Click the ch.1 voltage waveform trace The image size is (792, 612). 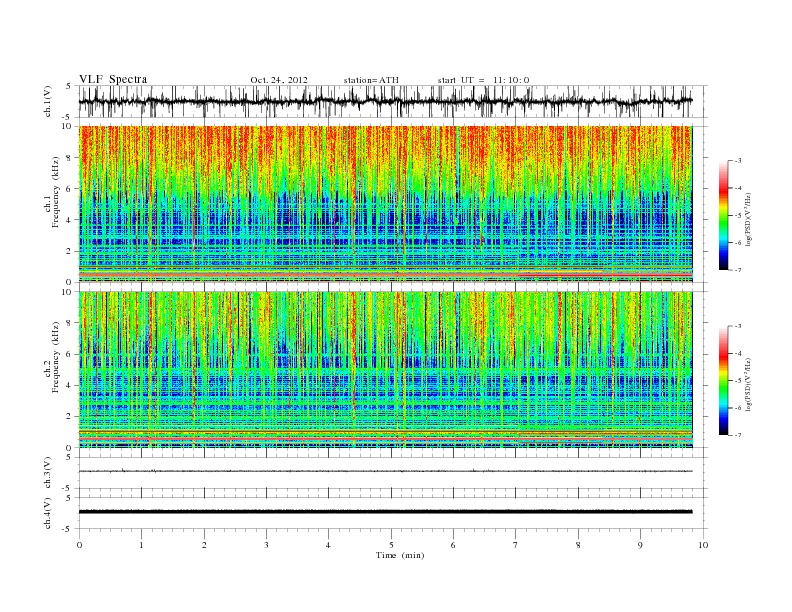(385, 101)
